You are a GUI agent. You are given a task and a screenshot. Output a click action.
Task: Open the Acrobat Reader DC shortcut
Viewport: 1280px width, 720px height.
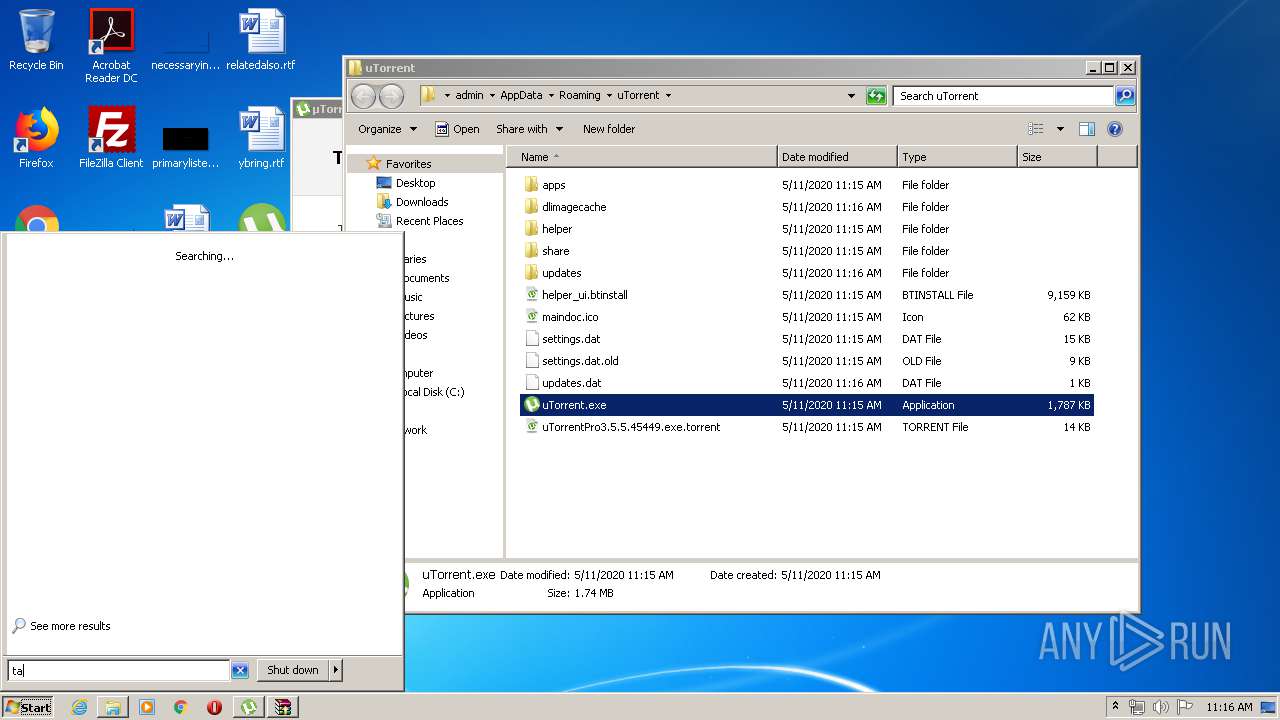pos(111,45)
